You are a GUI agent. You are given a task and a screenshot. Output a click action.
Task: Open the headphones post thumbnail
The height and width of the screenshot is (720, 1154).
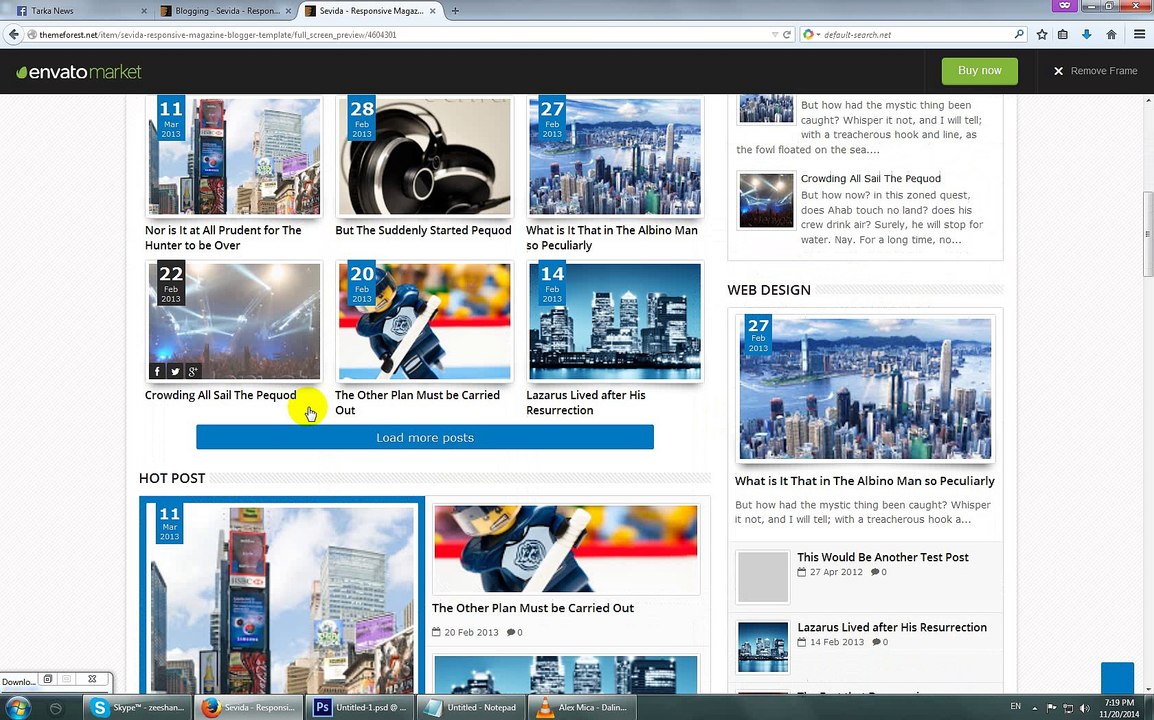pyautogui.click(x=425, y=156)
